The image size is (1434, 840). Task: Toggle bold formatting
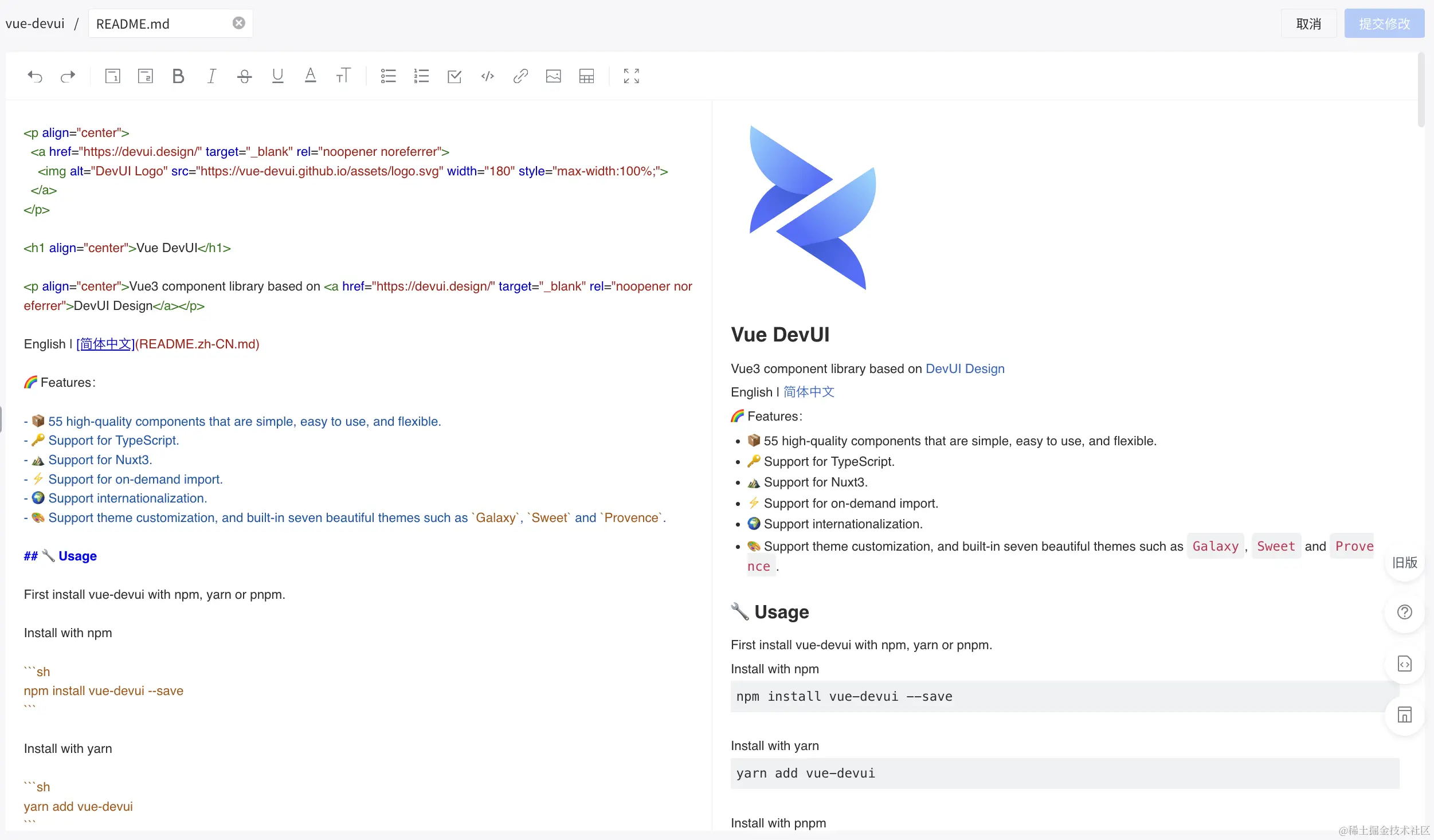coord(178,76)
